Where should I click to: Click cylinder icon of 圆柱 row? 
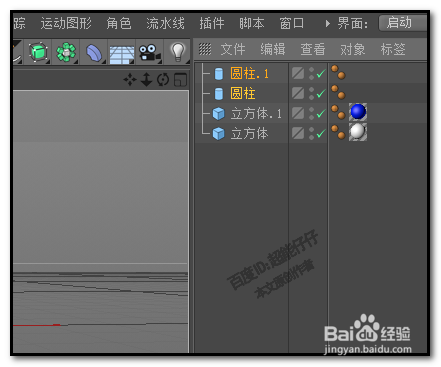pyautogui.click(x=219, y=94)
